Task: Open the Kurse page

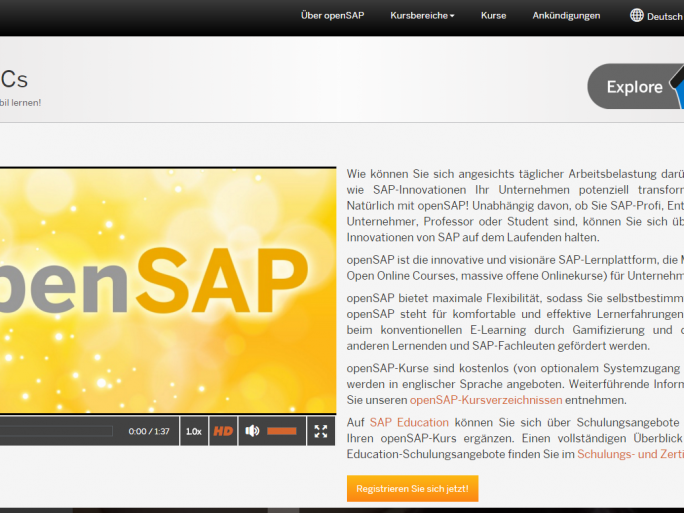Action: (x=493, y=16)
